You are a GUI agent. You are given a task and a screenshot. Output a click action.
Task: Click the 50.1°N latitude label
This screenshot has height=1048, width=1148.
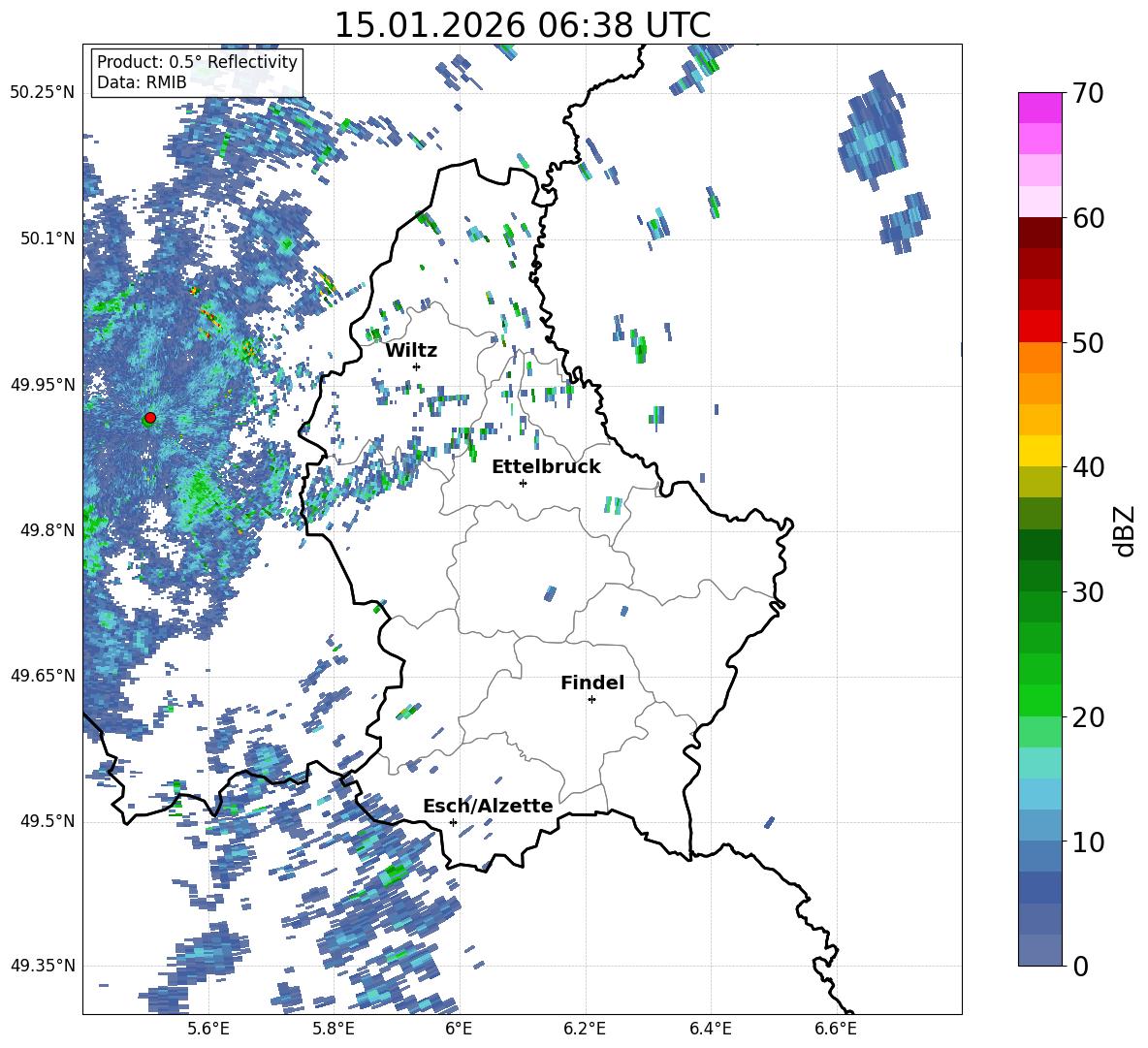(48, 238)
